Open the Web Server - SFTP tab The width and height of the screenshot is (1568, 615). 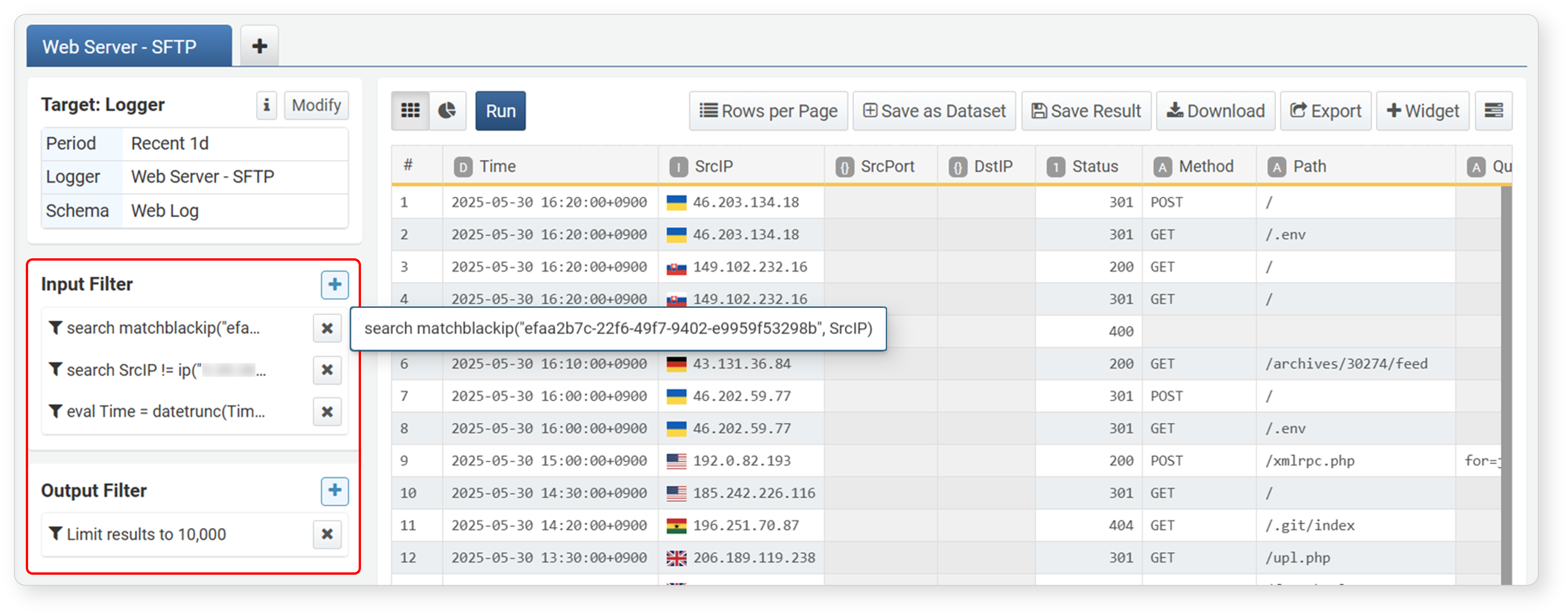click(129, 46)
